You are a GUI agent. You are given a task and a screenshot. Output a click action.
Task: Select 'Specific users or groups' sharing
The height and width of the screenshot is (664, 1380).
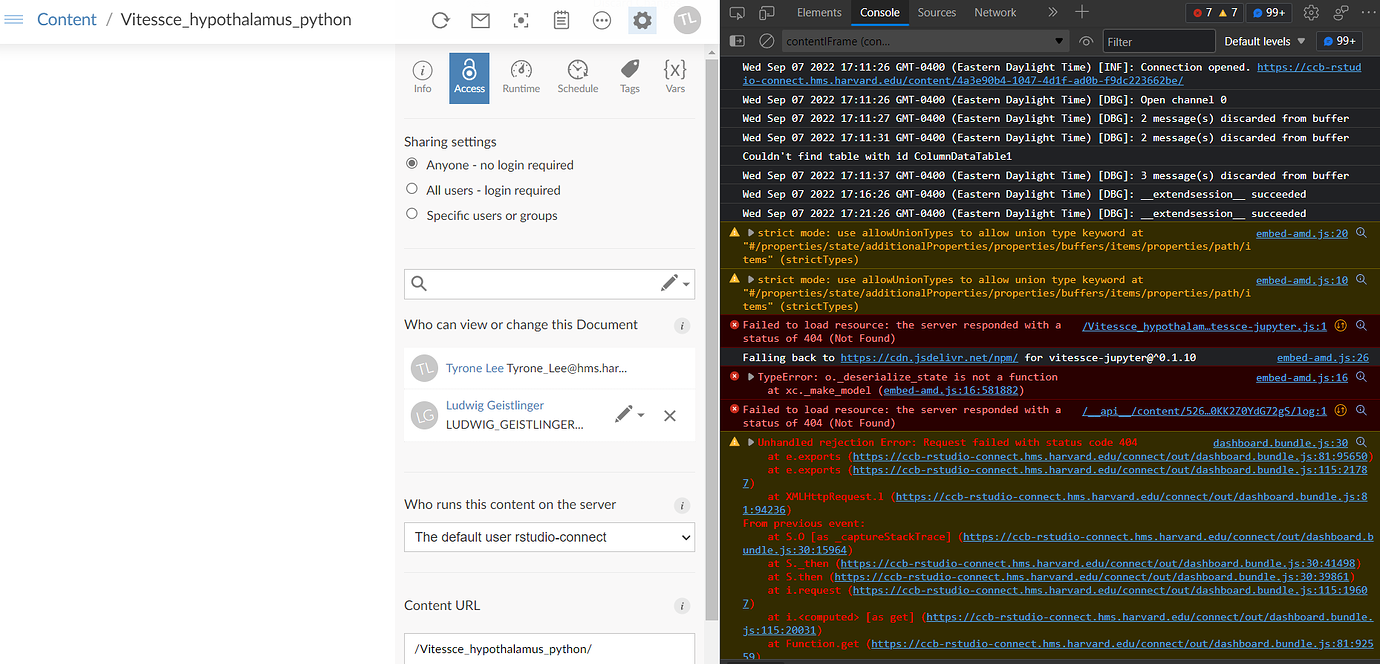click(x=411, y=214)
